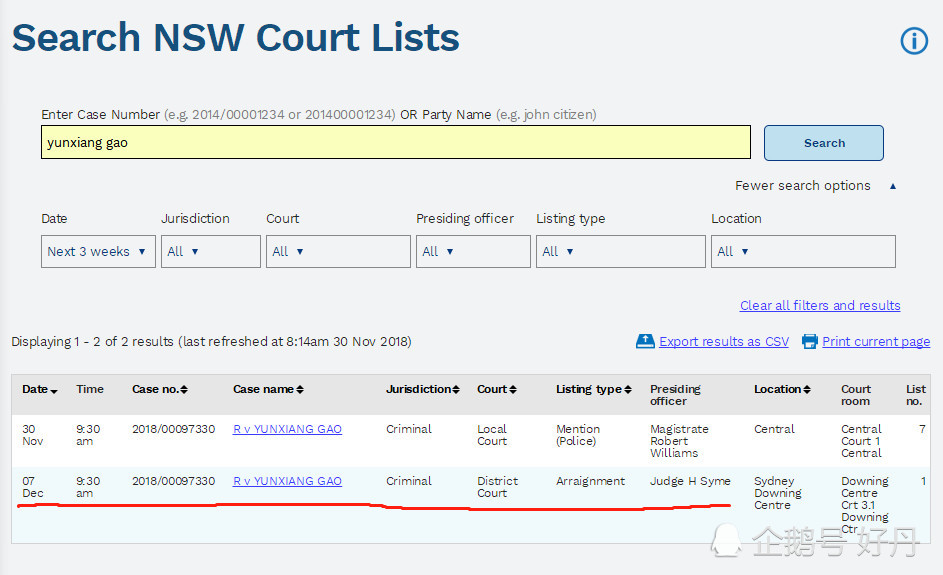Open the Jurisdiction filter dropdown
The height and width of the screenshot is (575, 943).
pos(210,251)
